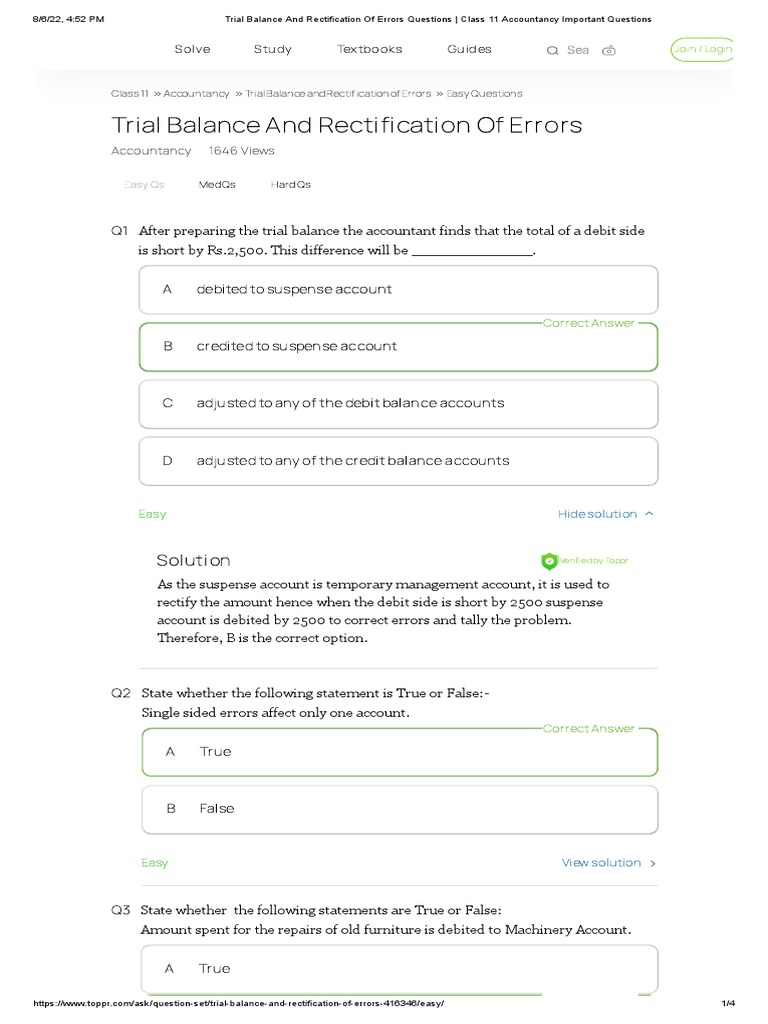Switch to the Hard Qs tab
The image size is (768, 1024).
pyautogui.click(x=291, y=185)
